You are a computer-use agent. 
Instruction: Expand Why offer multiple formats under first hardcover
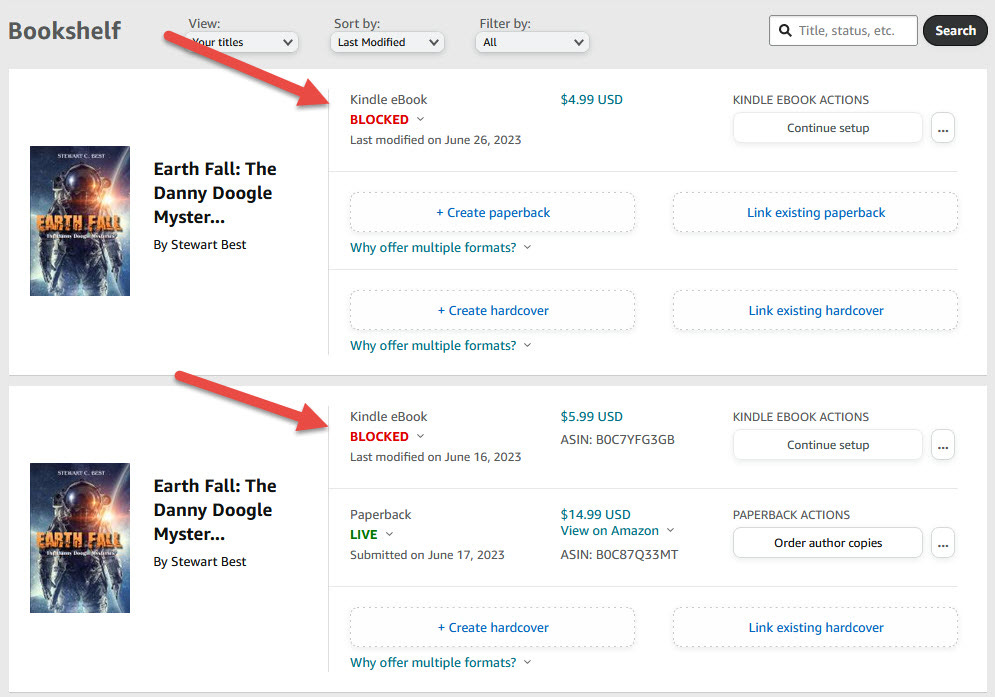click(440, 345)
